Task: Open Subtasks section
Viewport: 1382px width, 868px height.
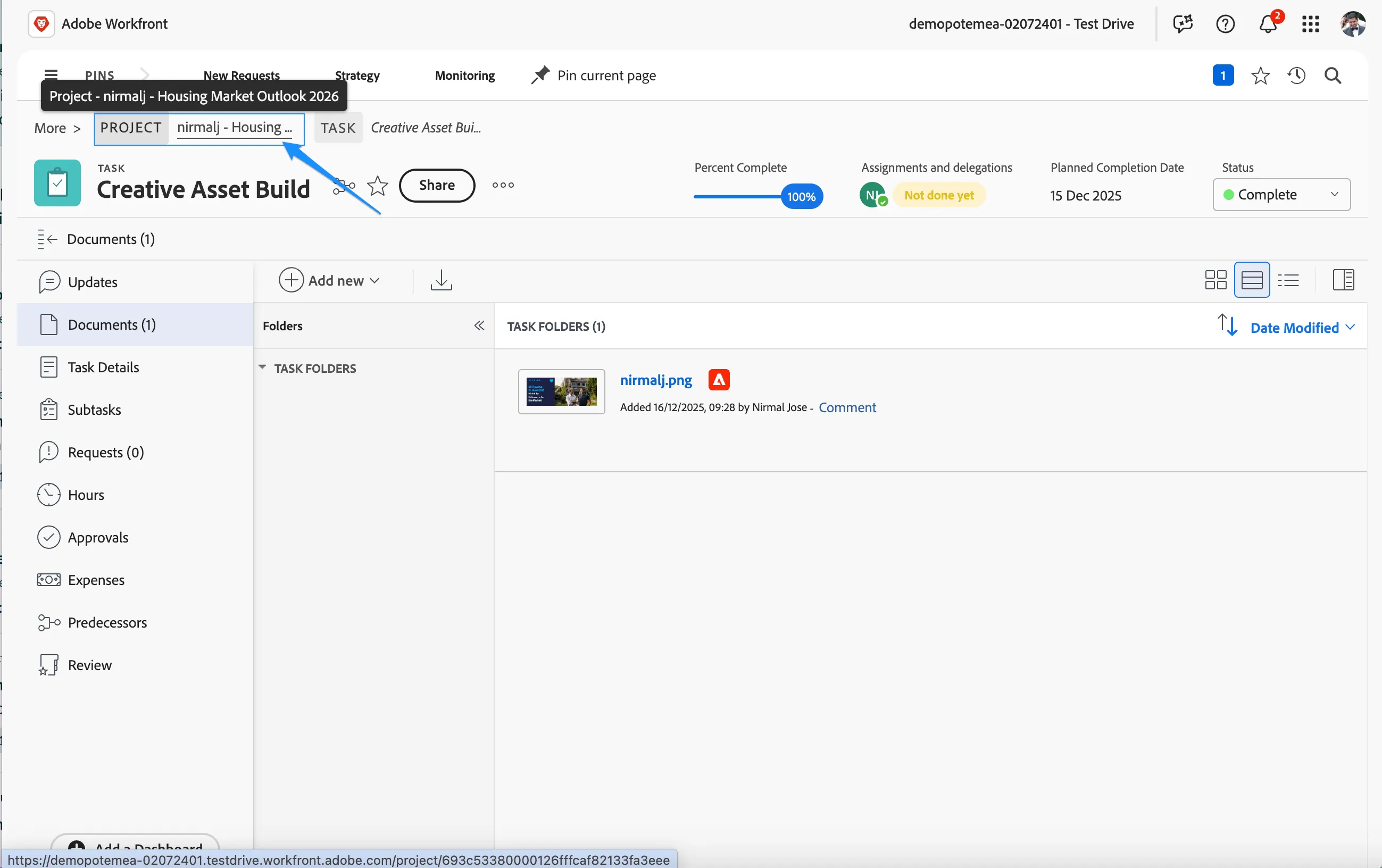Action: point(135,410)
